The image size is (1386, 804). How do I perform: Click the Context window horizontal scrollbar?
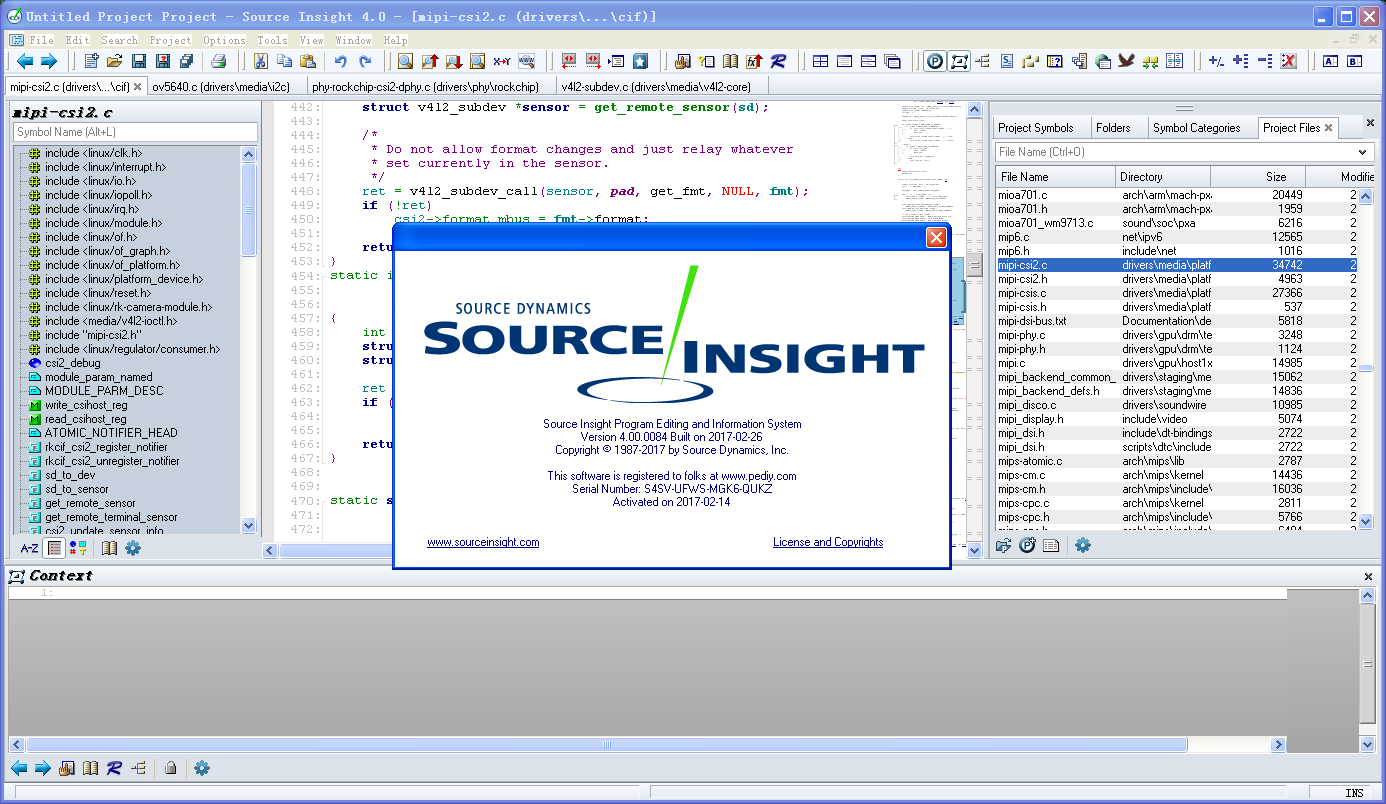607,745
